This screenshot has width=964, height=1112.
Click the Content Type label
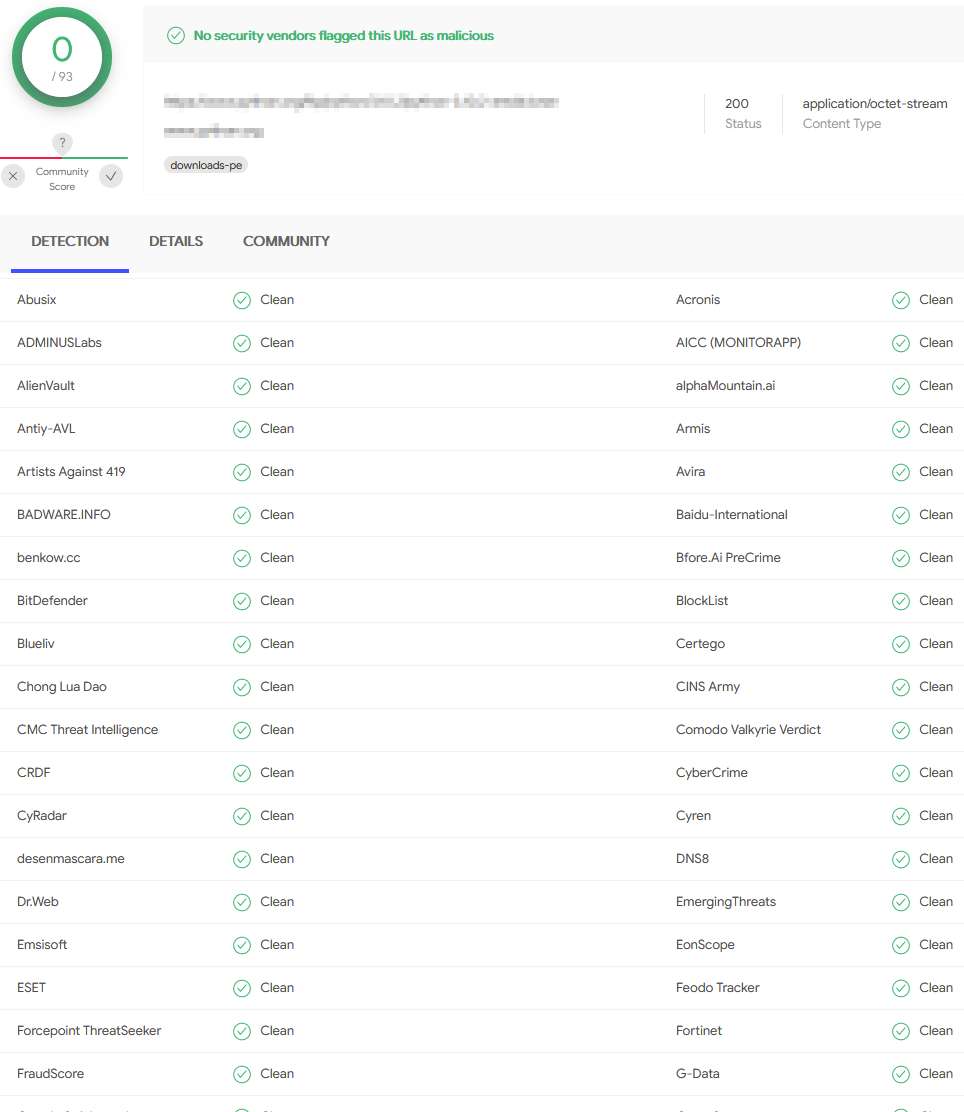click(841, 123)
